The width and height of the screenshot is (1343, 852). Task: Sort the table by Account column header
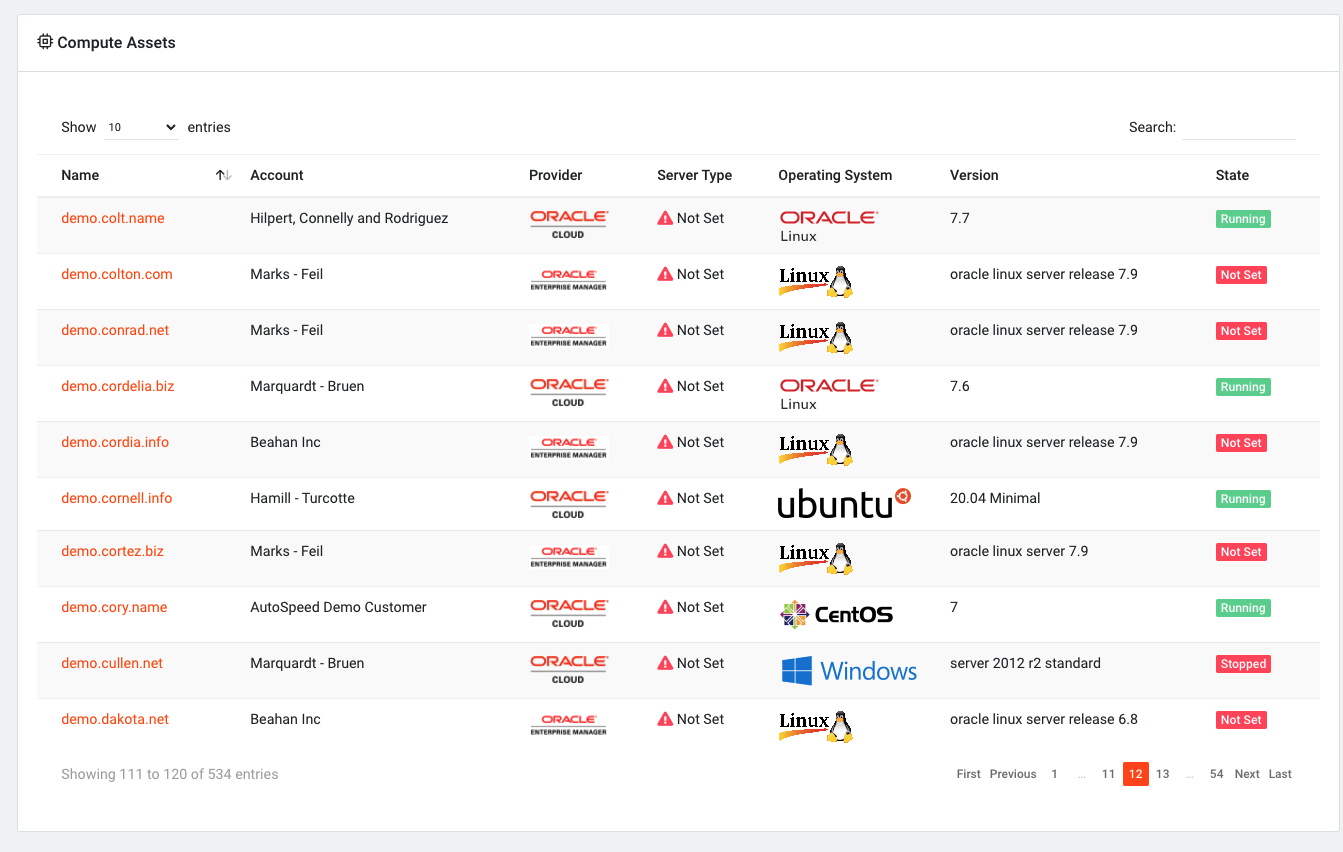tap(277, 175)
